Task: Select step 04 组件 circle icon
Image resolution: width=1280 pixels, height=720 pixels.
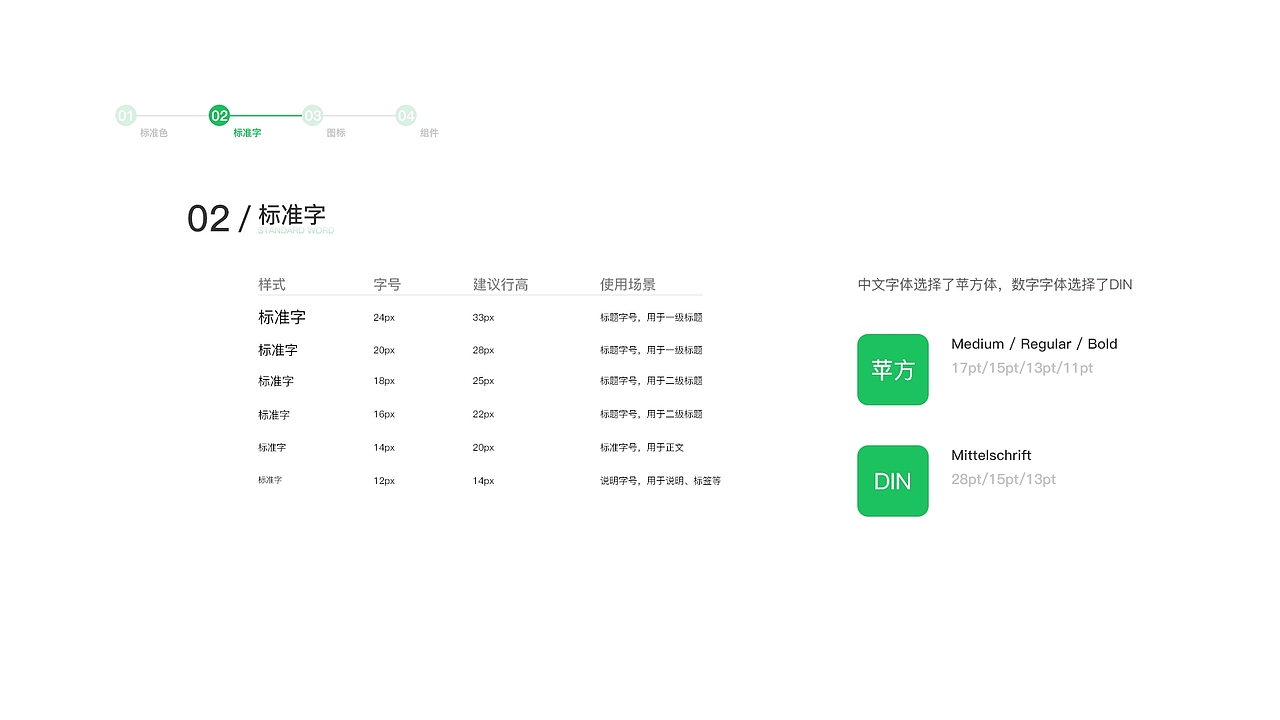Action: click(x=406, y=115)
